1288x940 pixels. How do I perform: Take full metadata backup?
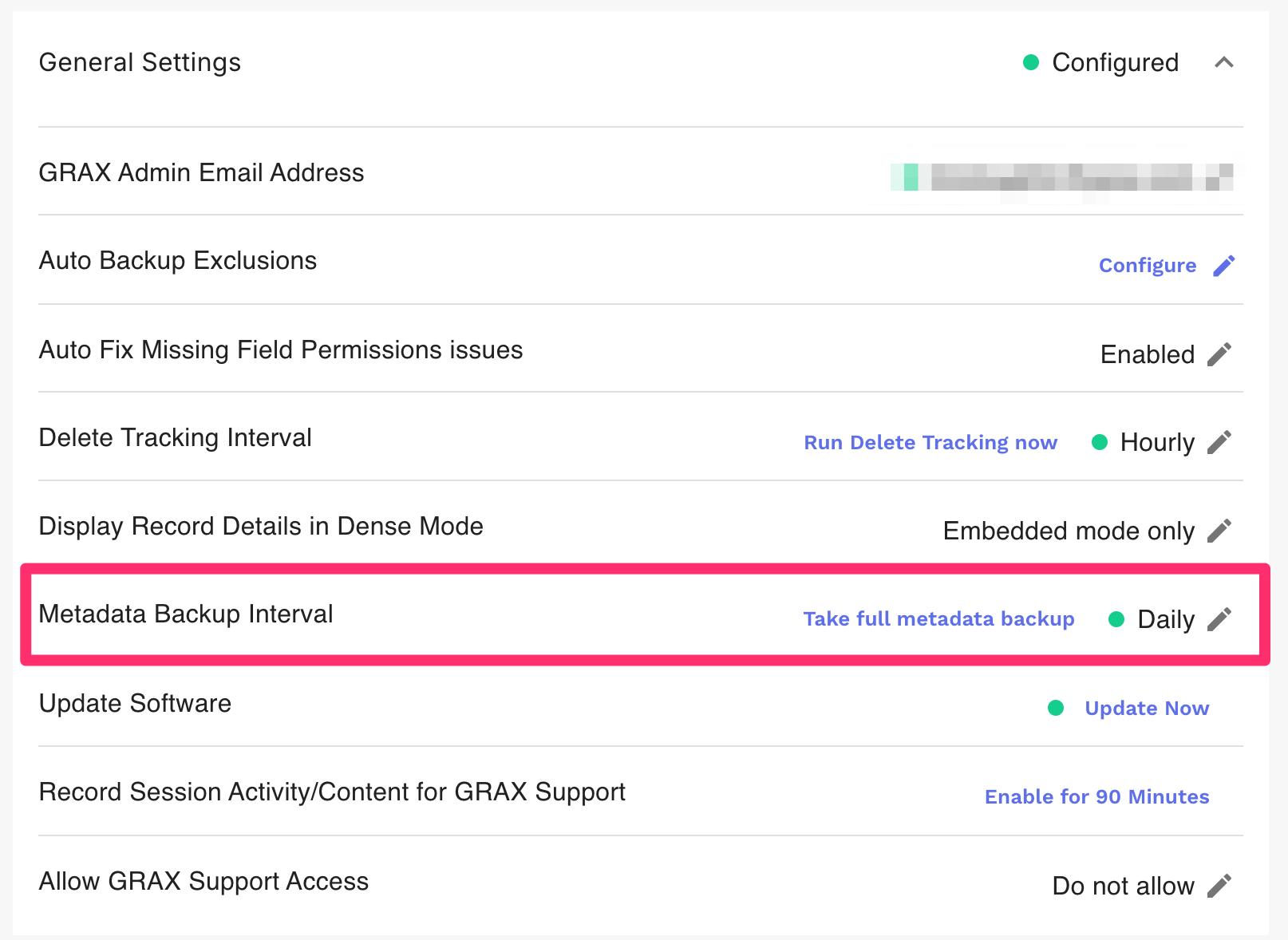(938, 619)
